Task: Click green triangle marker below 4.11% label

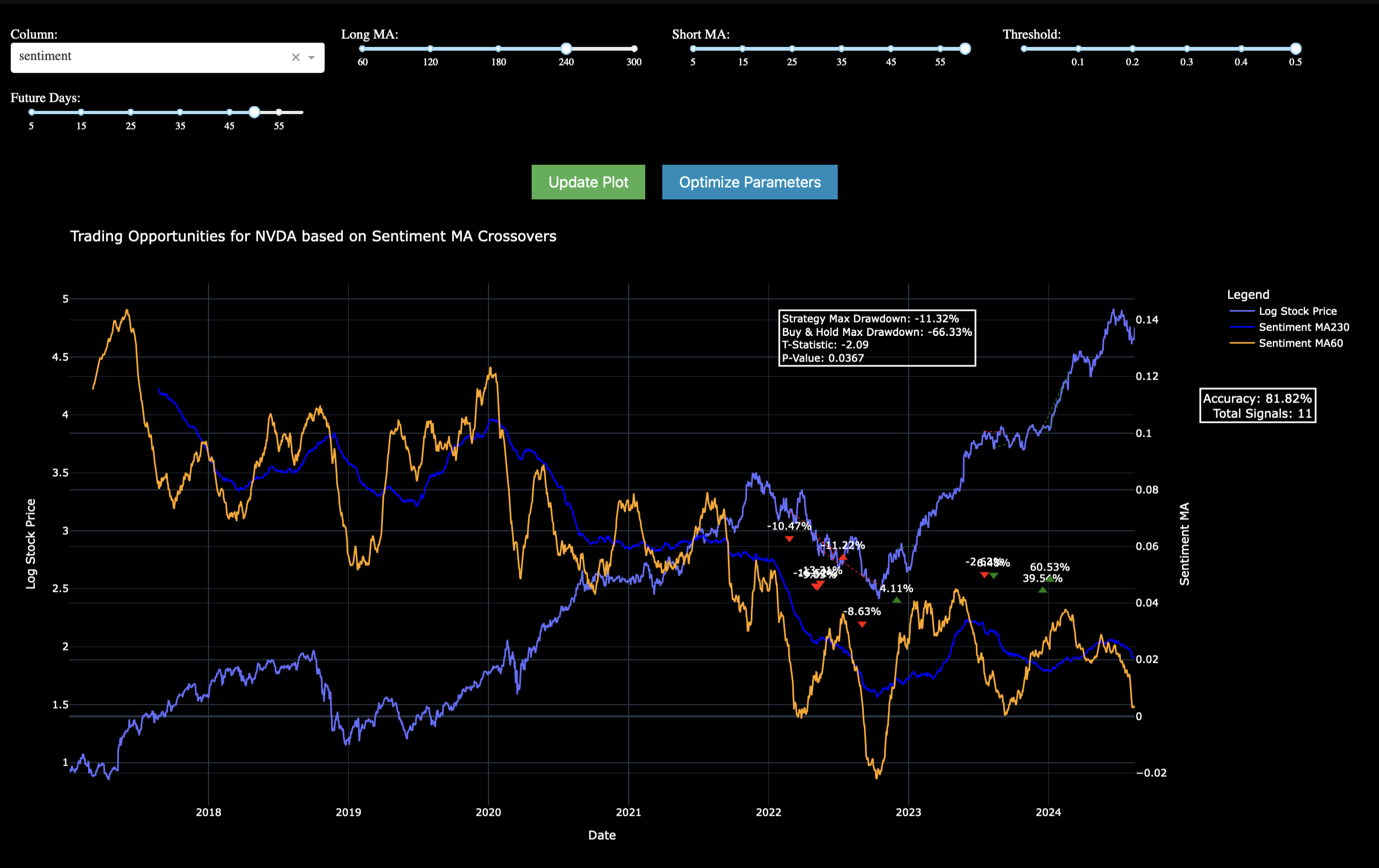Action: 897,600
